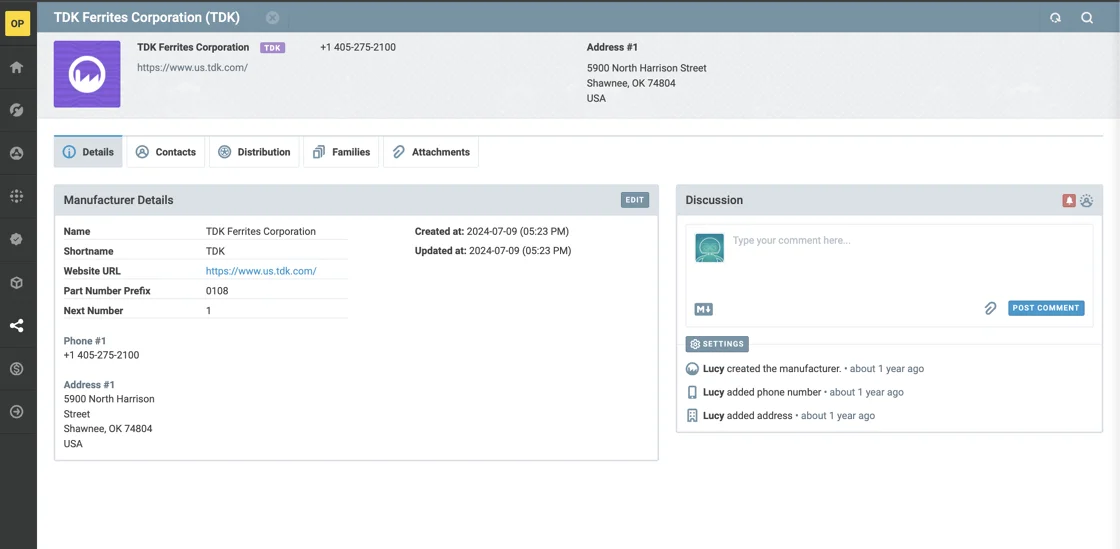Toggle the red notification bell in Discussion

1069,201
